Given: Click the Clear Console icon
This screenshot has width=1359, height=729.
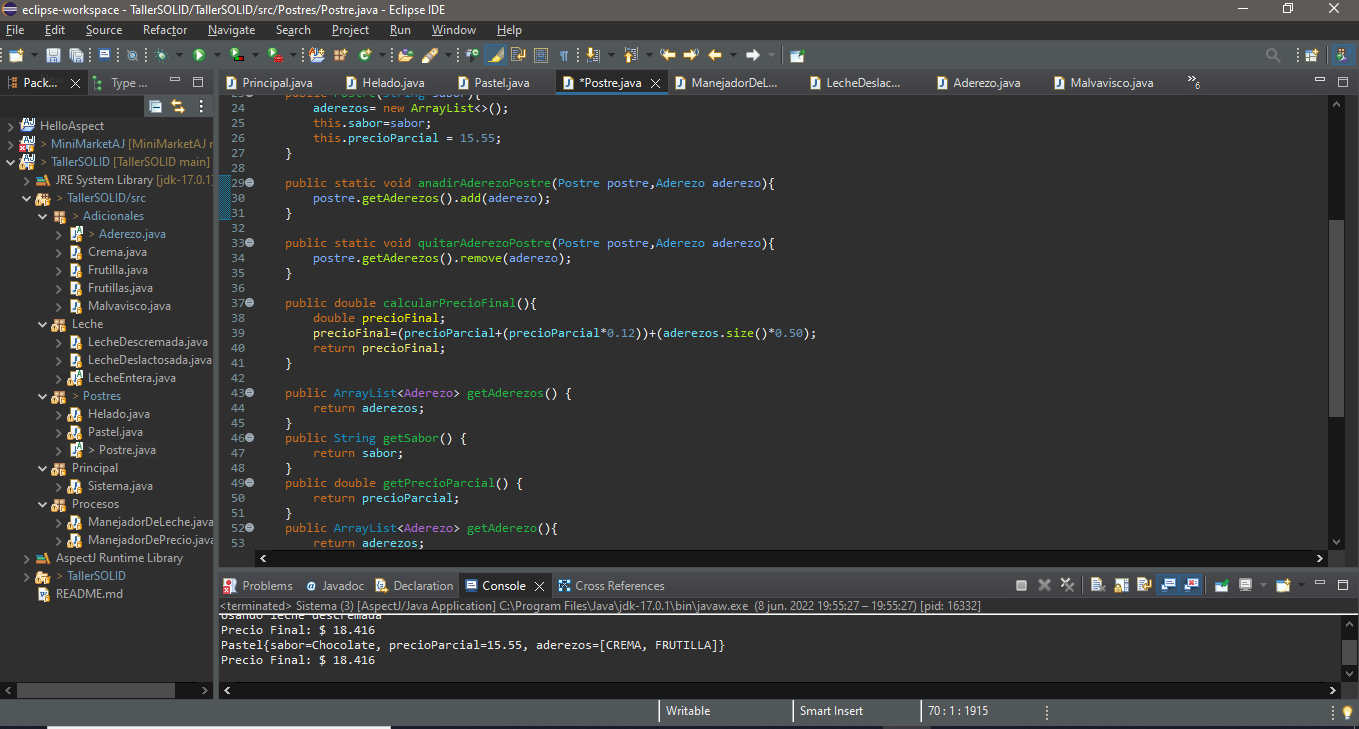Looking at the screenshot, I should [x=1096, y=585].
